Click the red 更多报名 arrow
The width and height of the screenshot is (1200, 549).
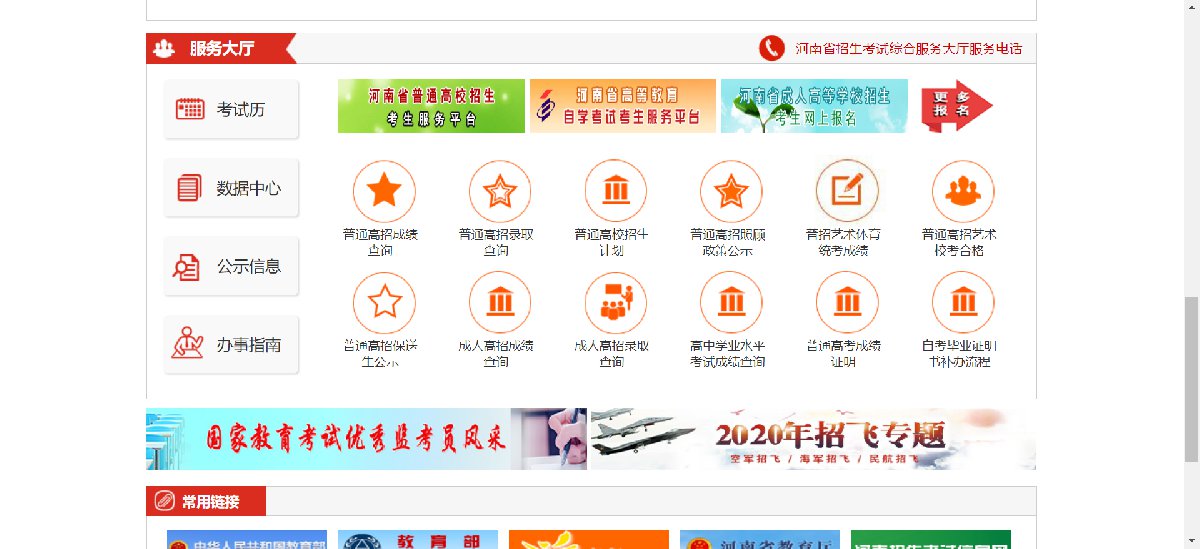click(956, 106)
